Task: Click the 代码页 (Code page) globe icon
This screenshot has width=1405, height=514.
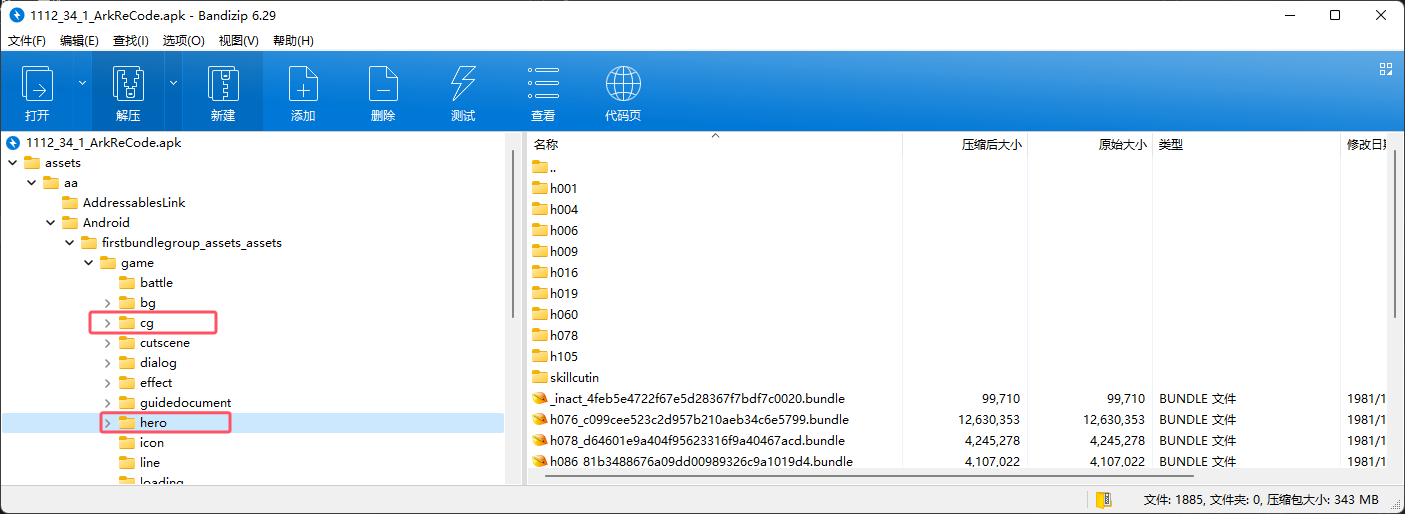Action: [623, 84]
